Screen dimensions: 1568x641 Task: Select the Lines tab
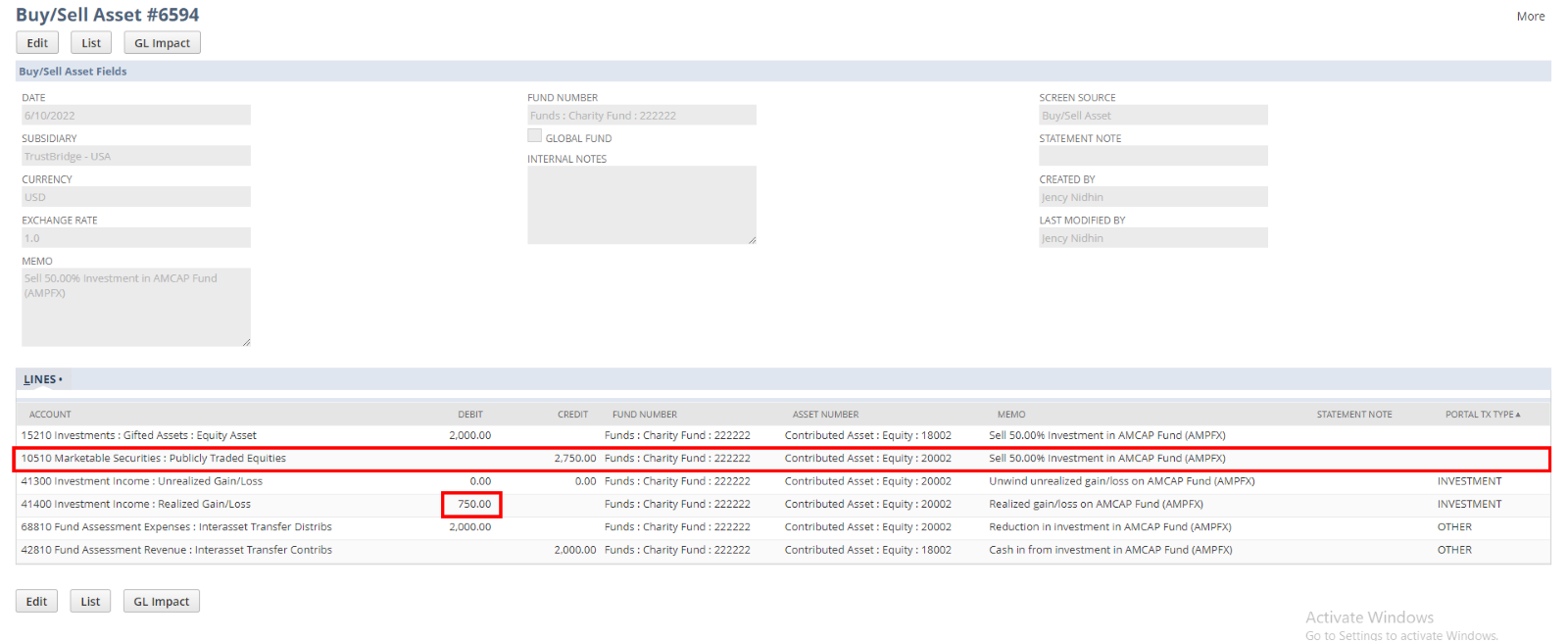click(x=42, y=379)
